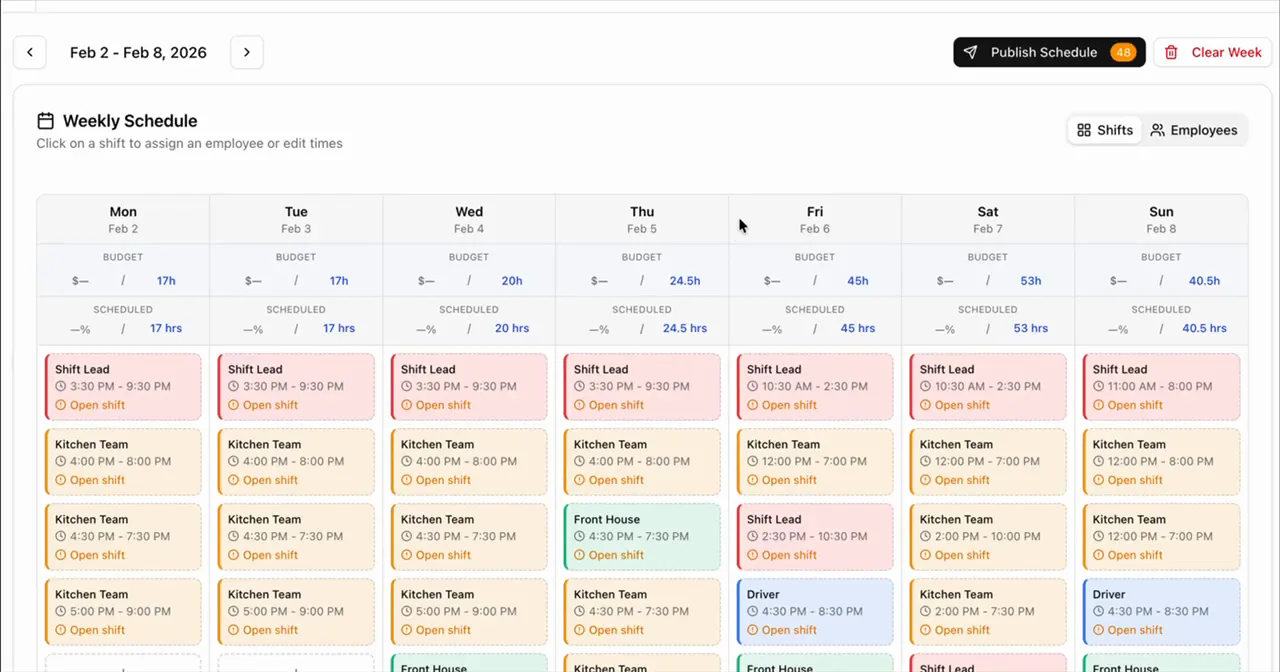
Task: Open Monday's Kitchen Team 5:00 PM shift
Action: click(123, 612)
